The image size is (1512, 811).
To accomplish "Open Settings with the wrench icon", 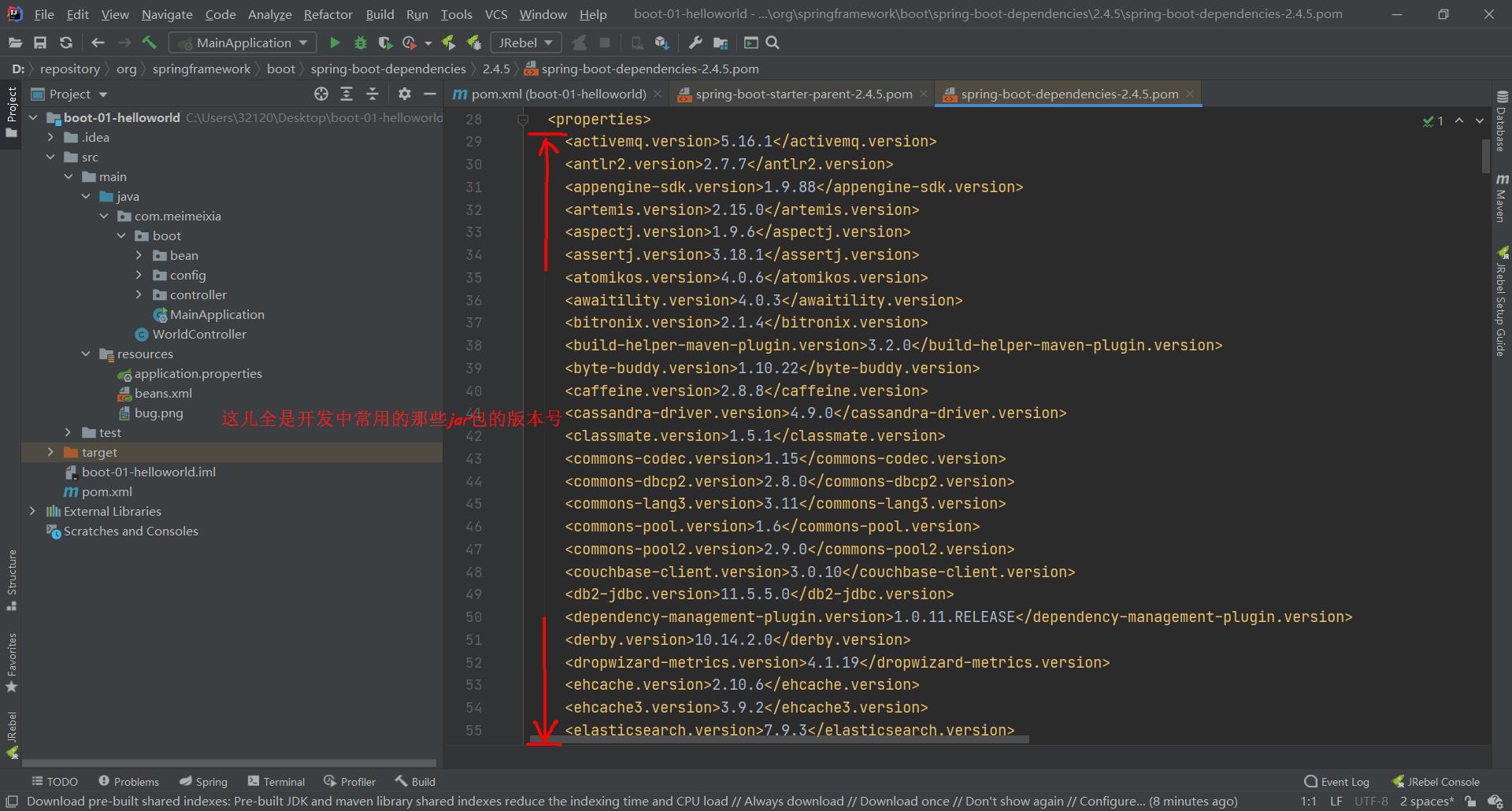I will tap(695, 43).
